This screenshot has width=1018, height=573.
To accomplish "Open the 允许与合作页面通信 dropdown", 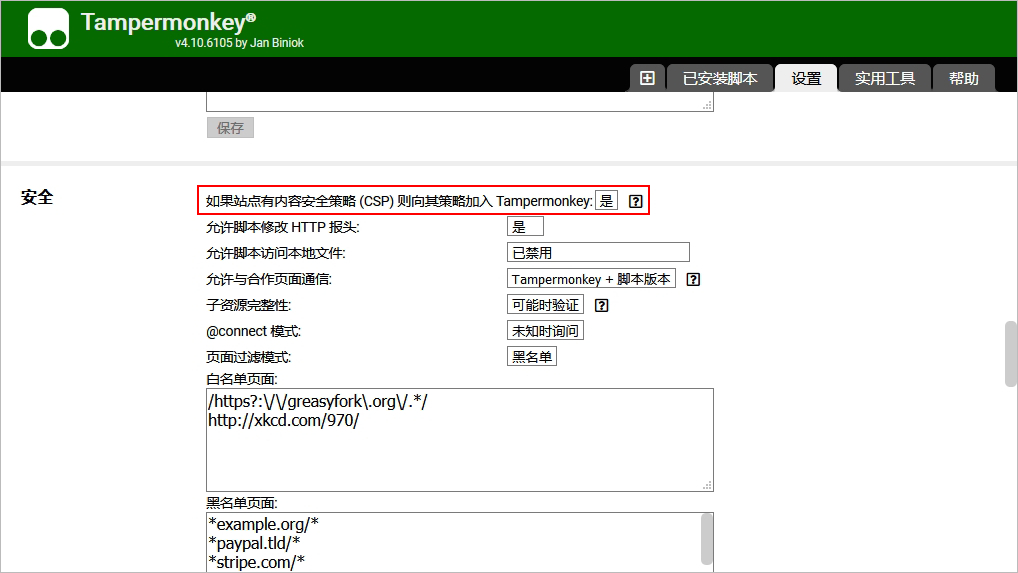I will [591, 278].
